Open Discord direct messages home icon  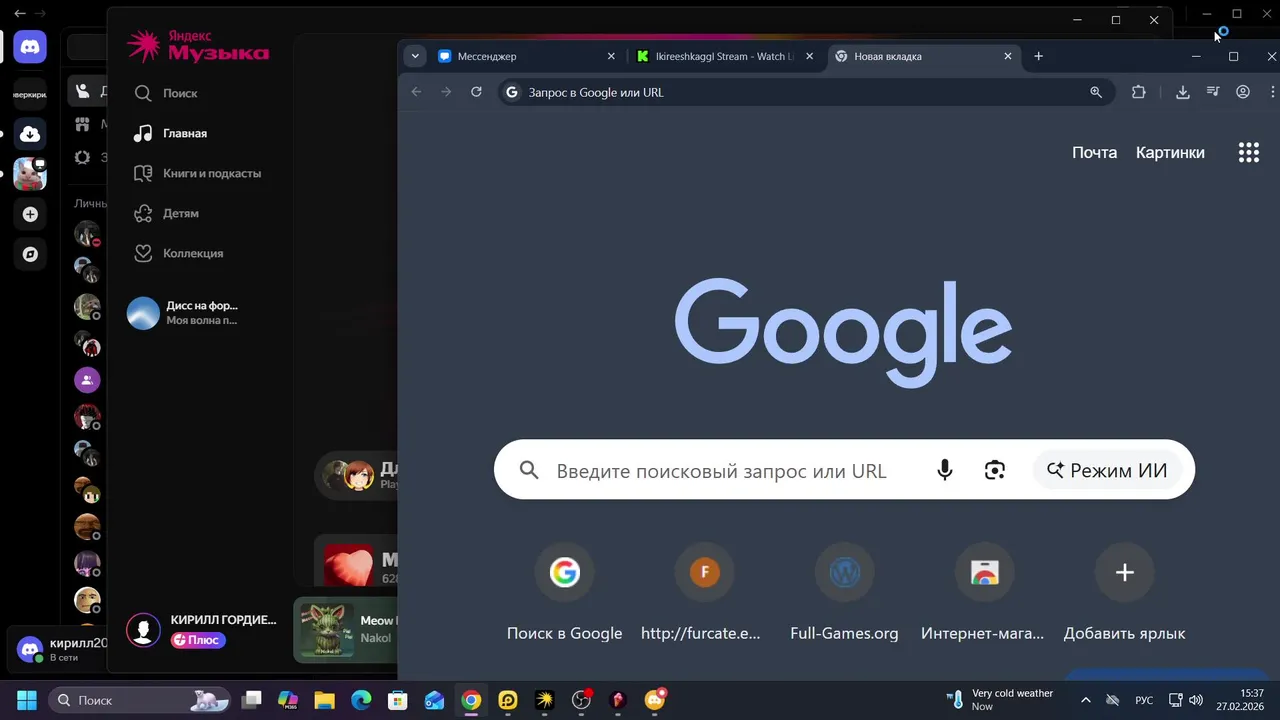coord(30,46)
